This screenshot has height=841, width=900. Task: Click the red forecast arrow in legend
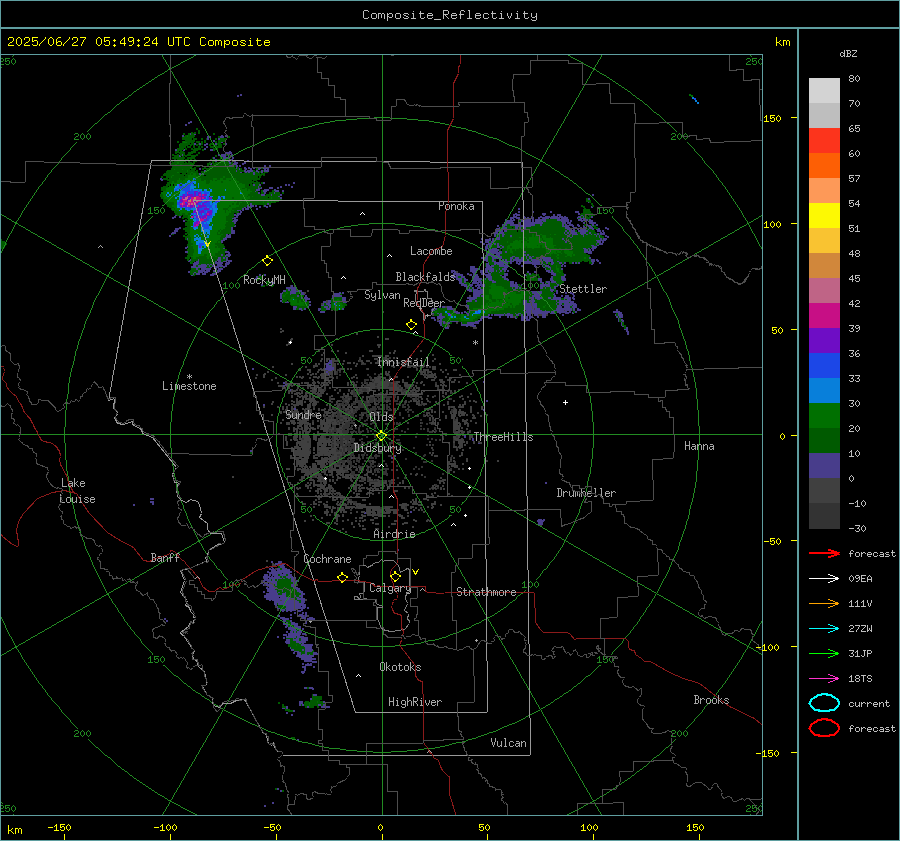(824, 553)
